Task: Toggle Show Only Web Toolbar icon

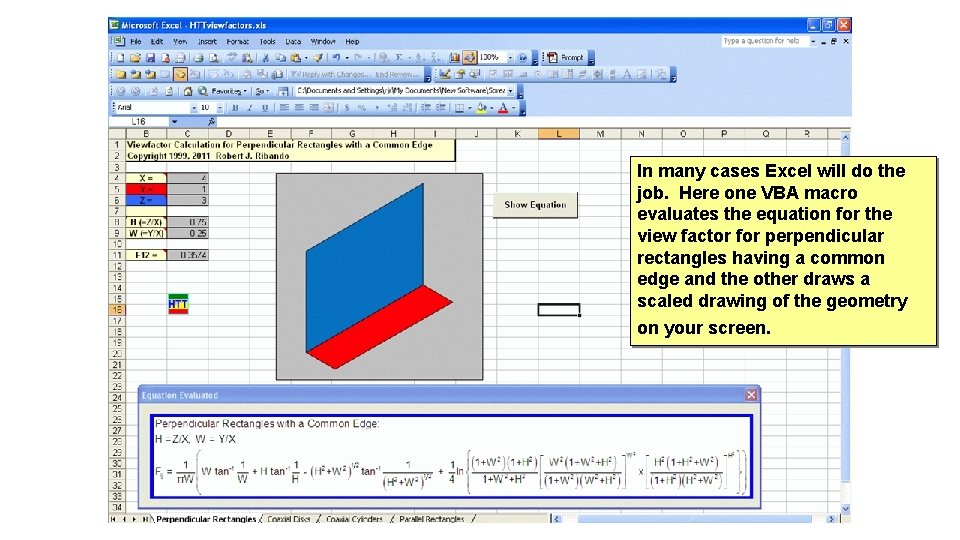Action: pos(283,91)
